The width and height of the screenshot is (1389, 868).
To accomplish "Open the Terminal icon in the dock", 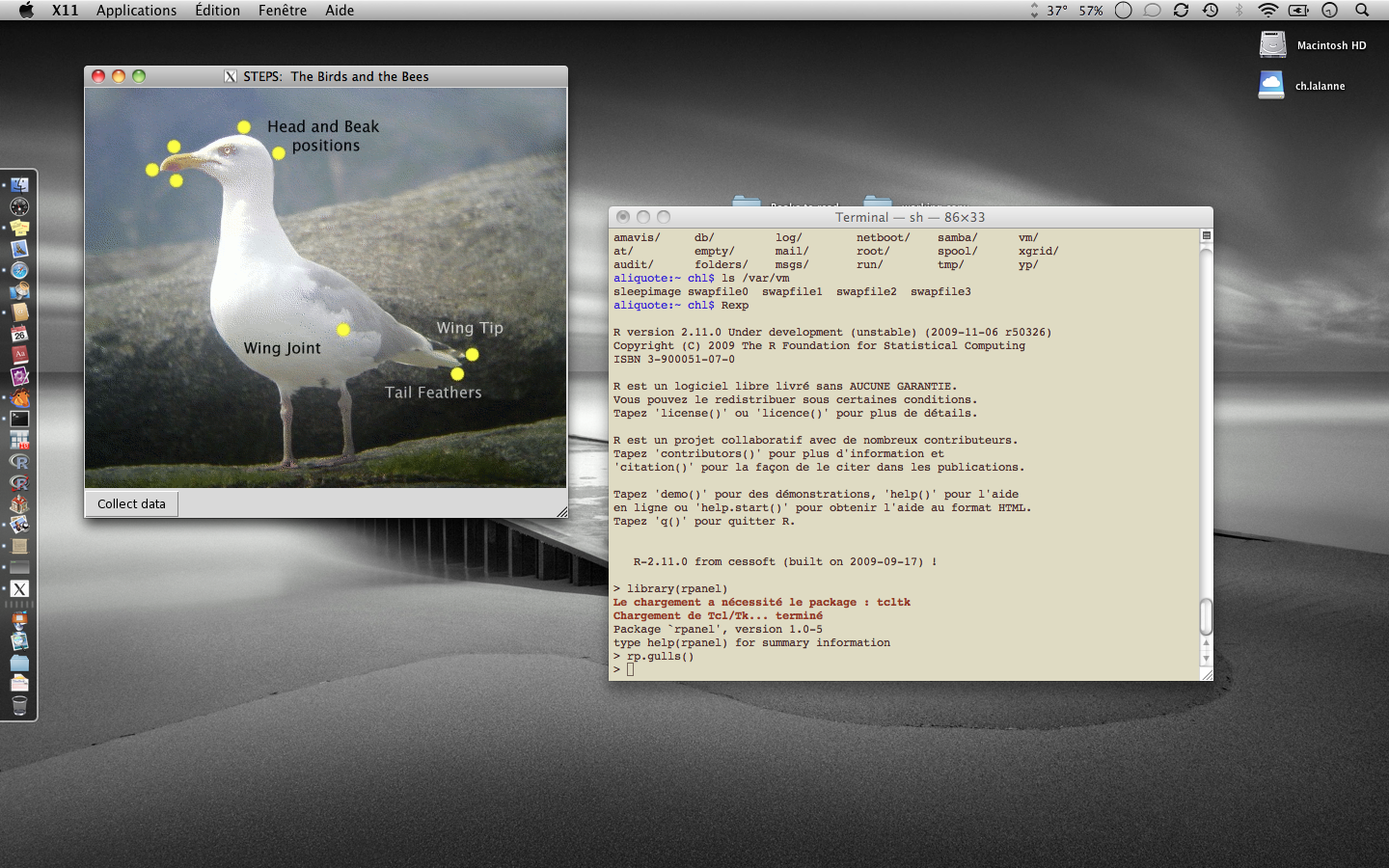I will tap(19, 419).
